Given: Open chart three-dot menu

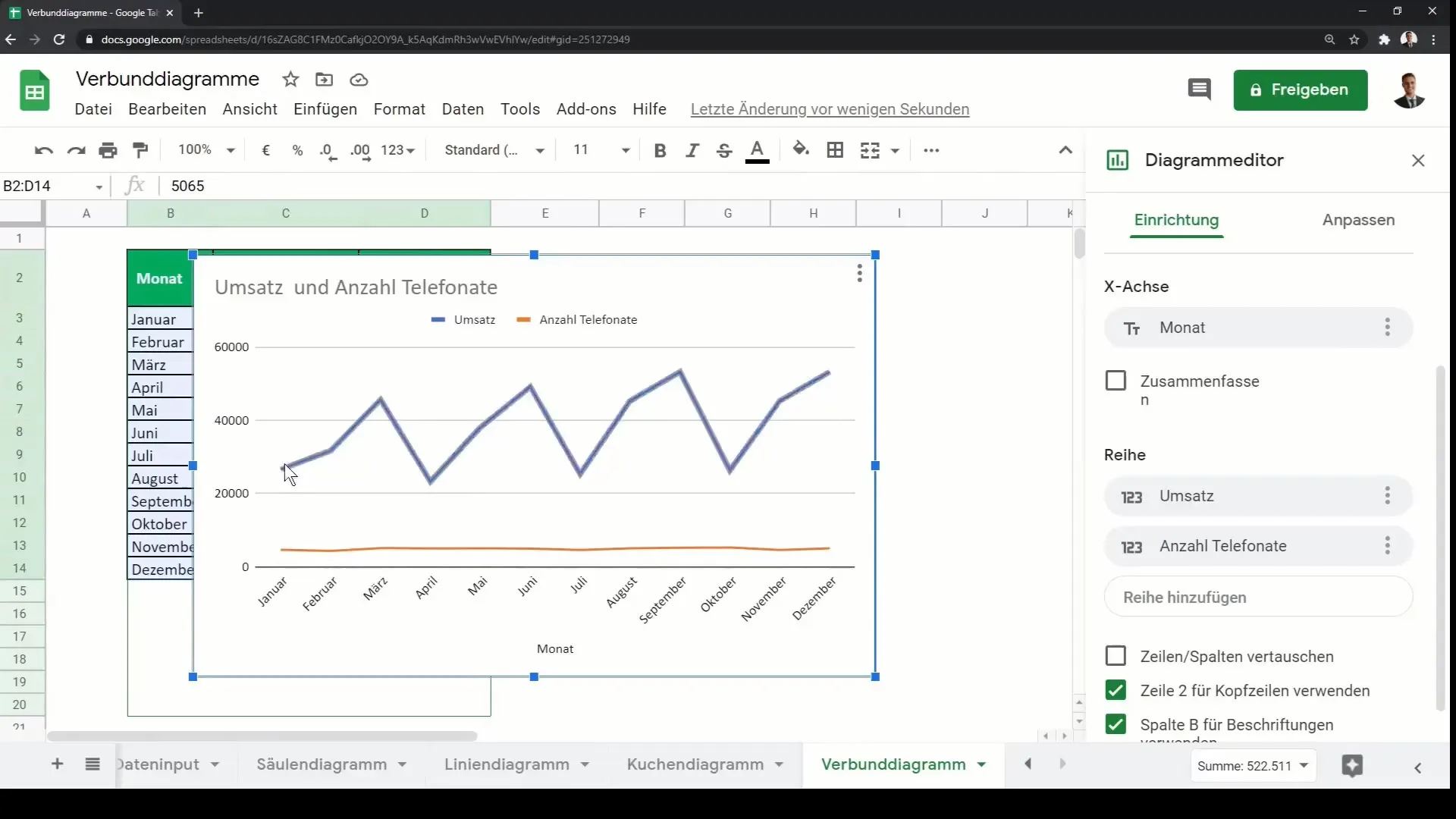Looking at the screenshot, I should coord(859,273).
